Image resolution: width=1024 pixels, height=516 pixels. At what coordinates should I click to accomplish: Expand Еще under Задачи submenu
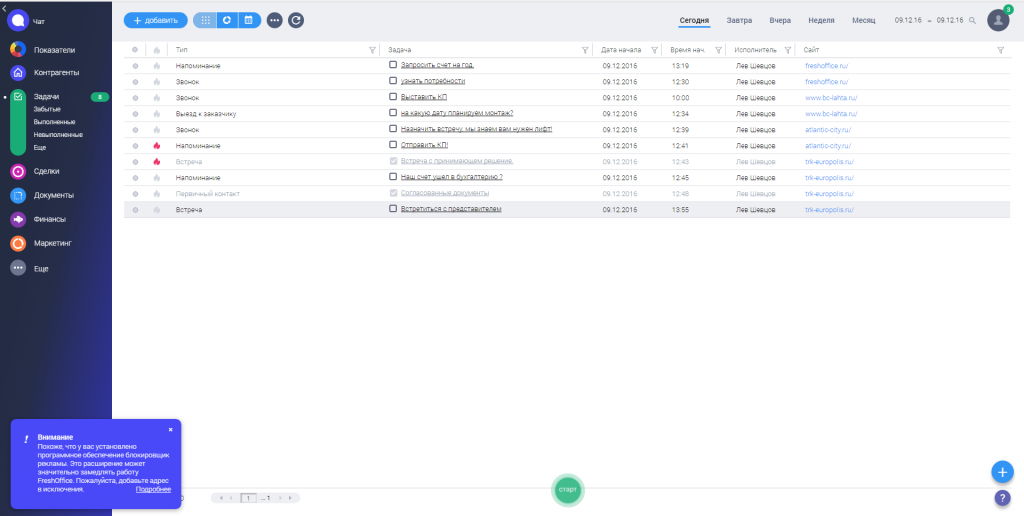pyautogui.click(x=40, y=148)
